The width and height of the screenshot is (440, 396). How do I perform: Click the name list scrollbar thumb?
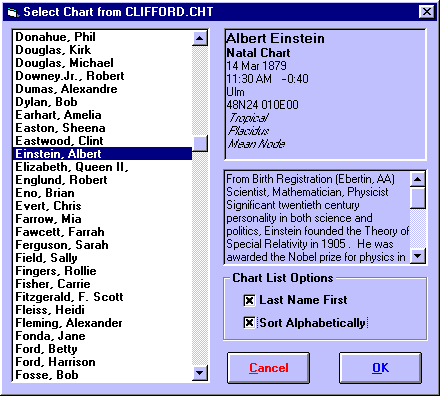pos(200,143)
